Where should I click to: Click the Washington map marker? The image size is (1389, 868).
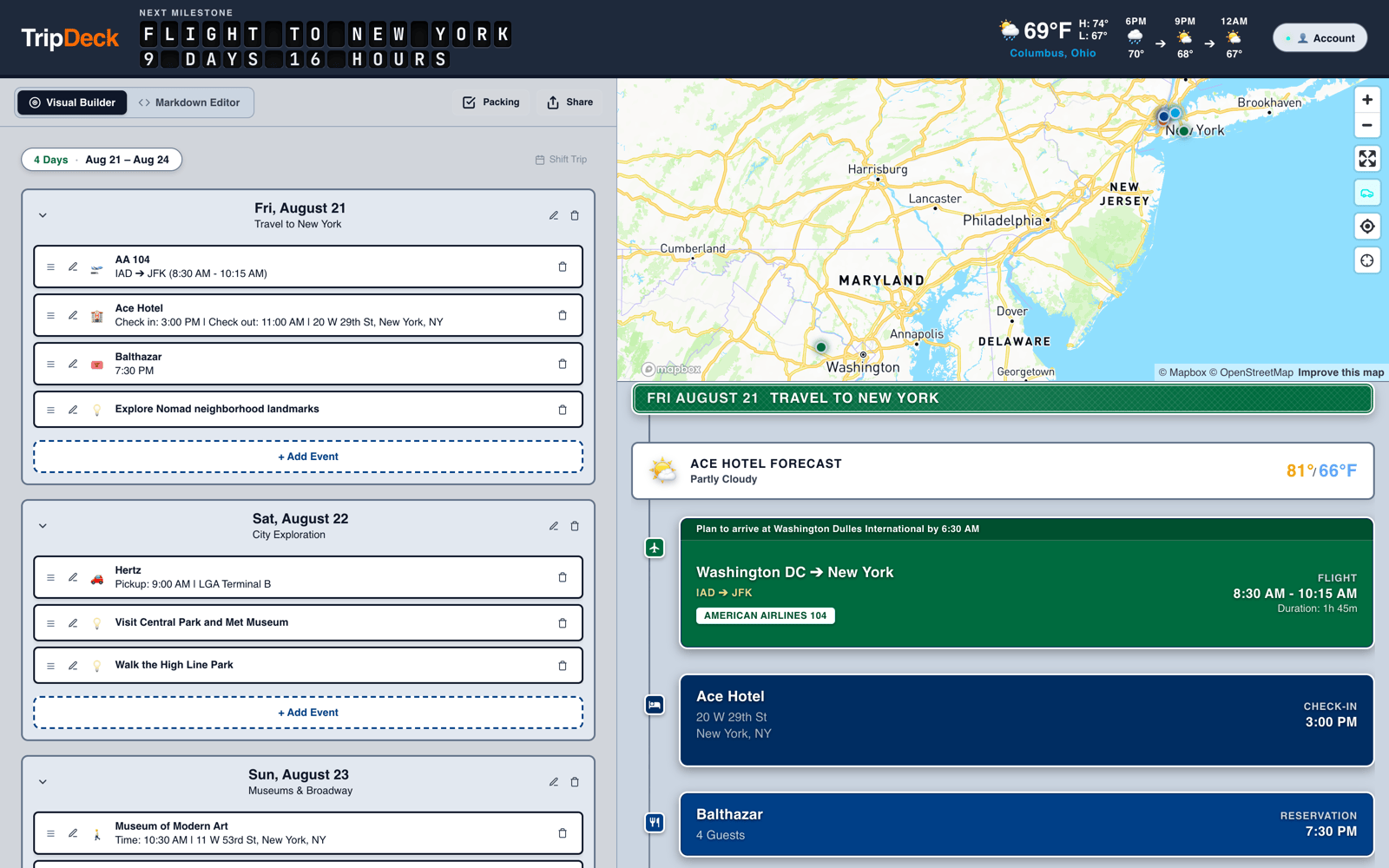tap(821, 347)
